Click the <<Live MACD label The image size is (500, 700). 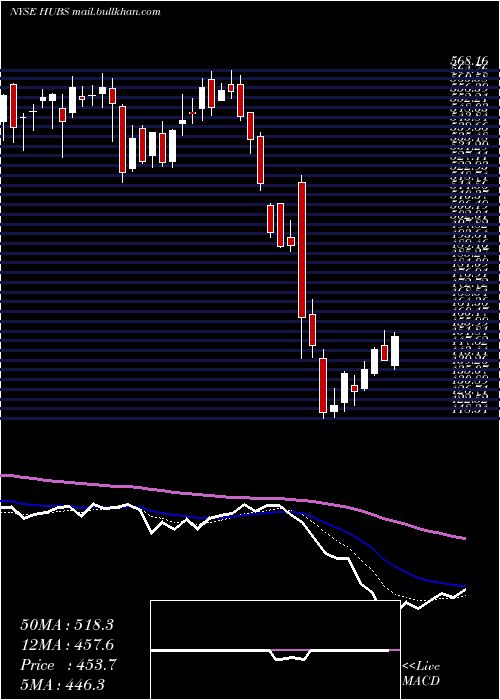click(x=421, y=674)
